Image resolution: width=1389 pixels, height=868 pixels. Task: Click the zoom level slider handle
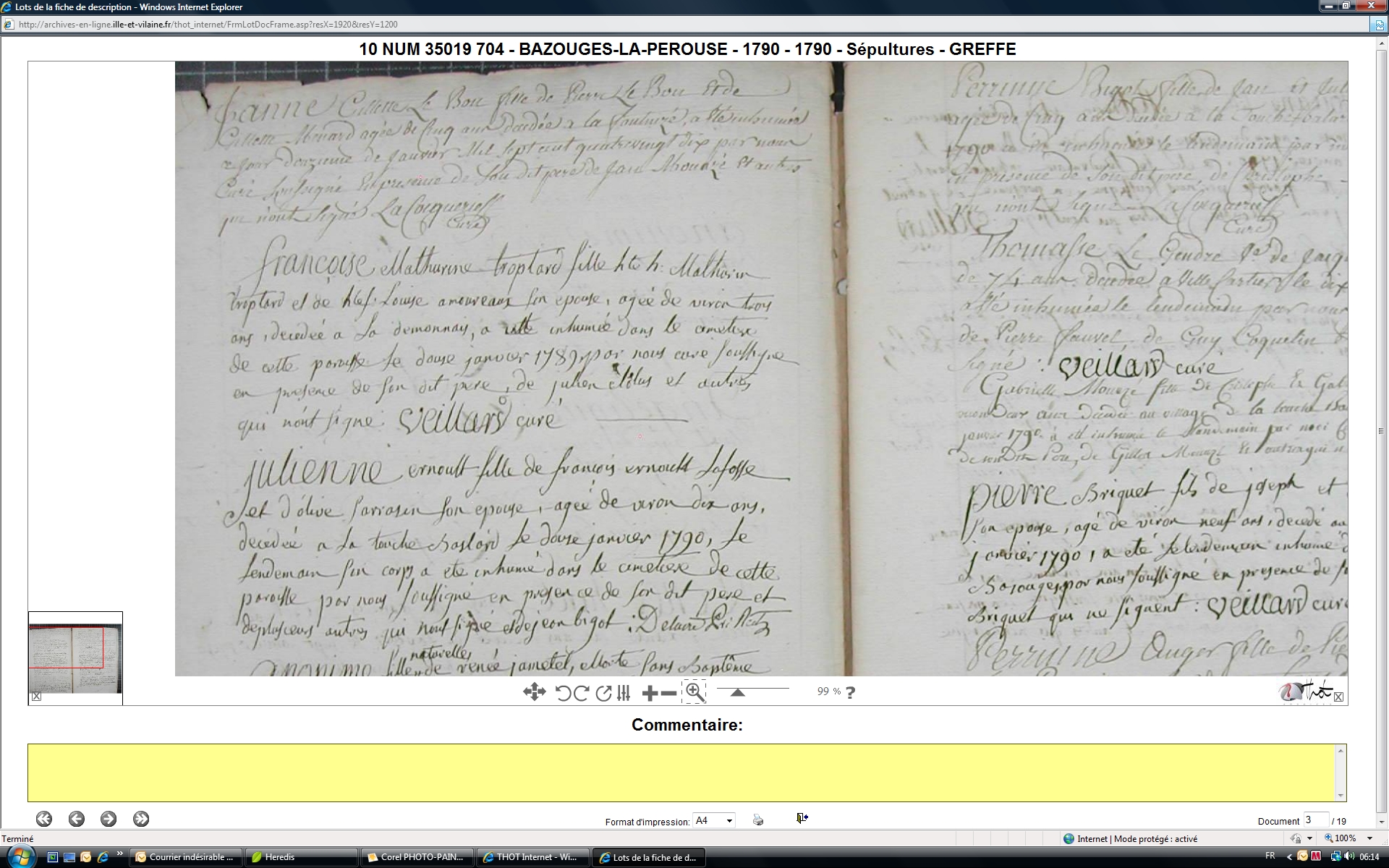tap(737, 692)
